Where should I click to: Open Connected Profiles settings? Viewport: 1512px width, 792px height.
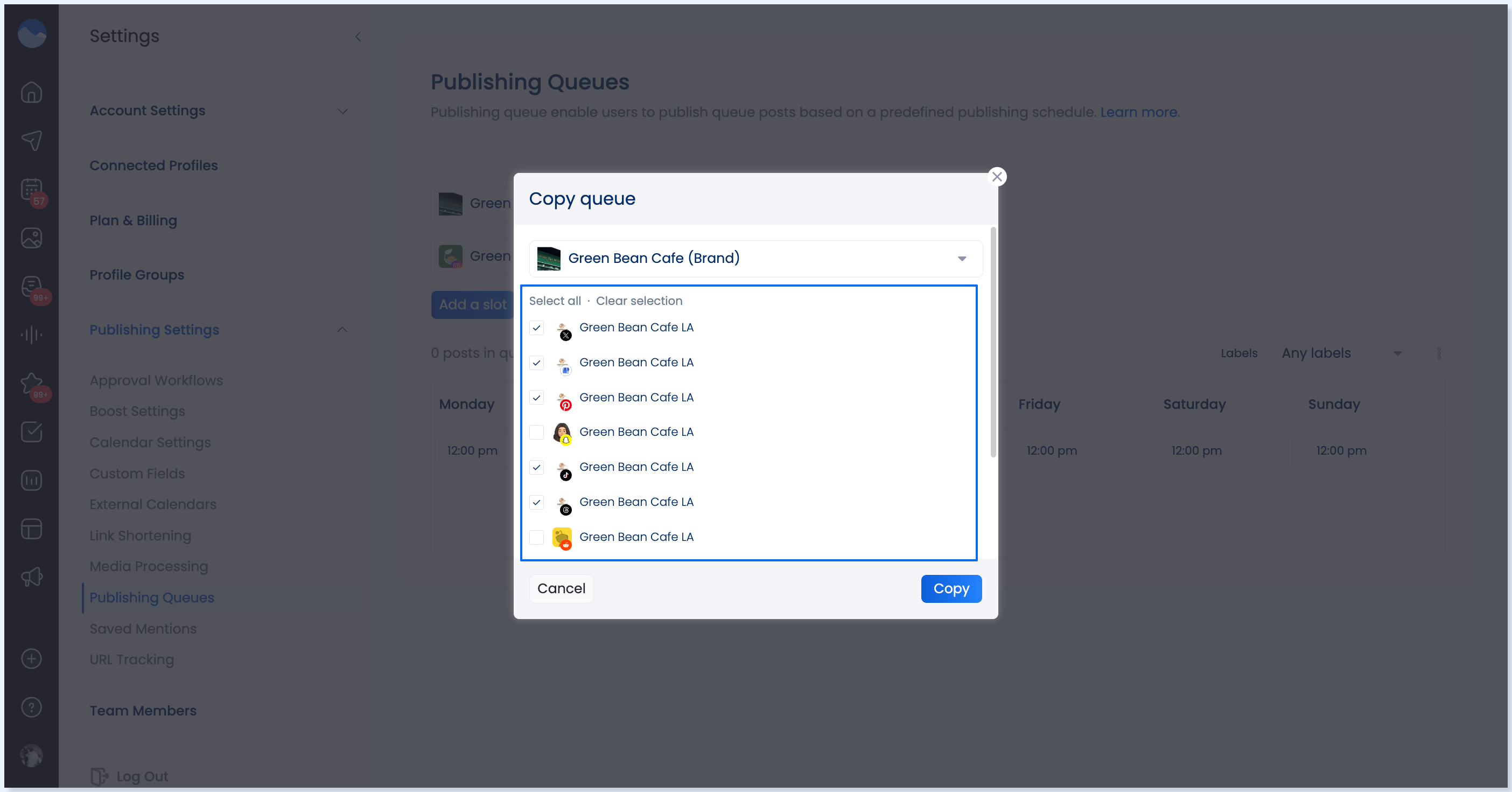point(153,165)
